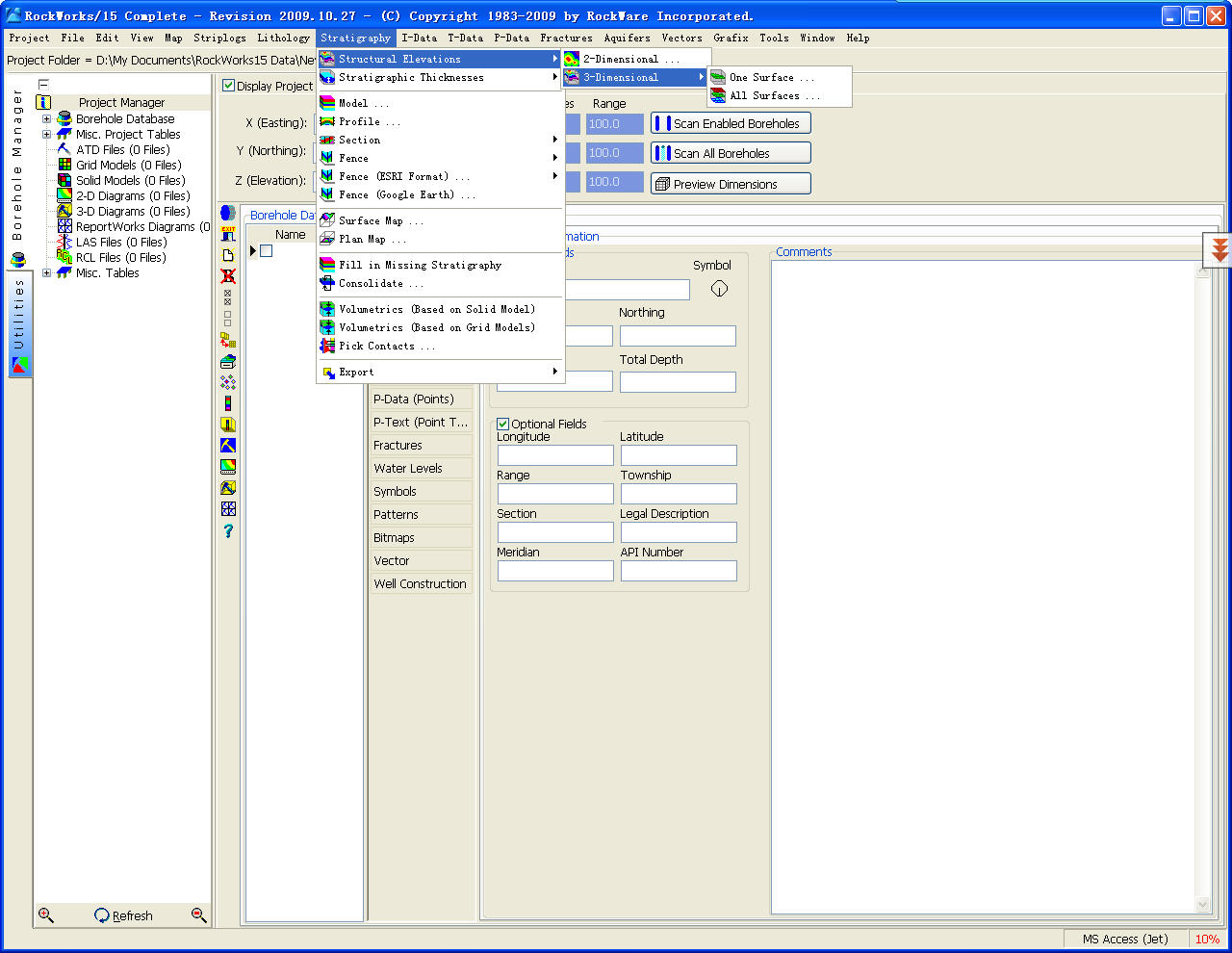Click the pickaxe icon in the vertical toolbar
The height and width of the screenshot is (953, 1232).
coord(228,446)
